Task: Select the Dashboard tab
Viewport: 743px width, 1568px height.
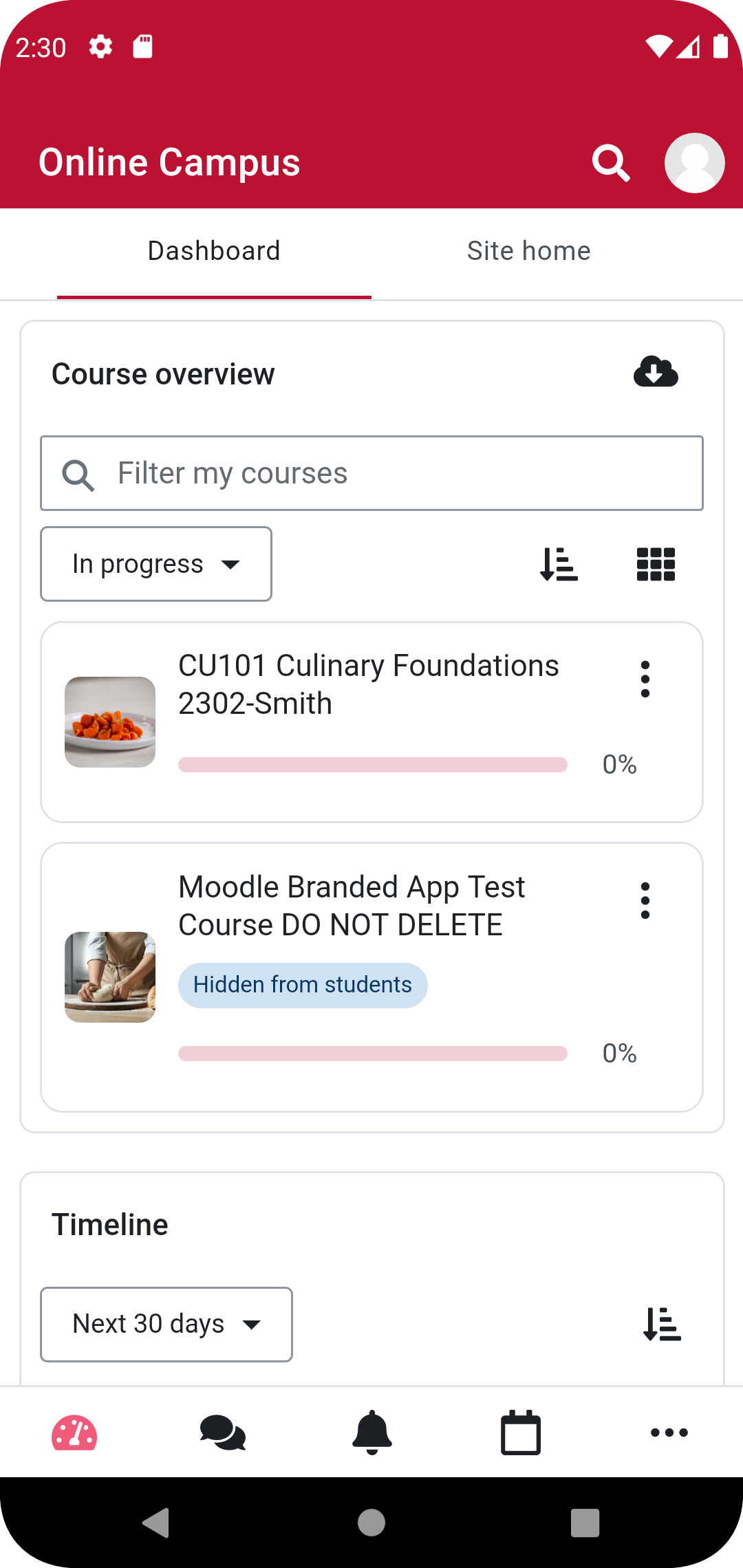Action: [214, 251]
